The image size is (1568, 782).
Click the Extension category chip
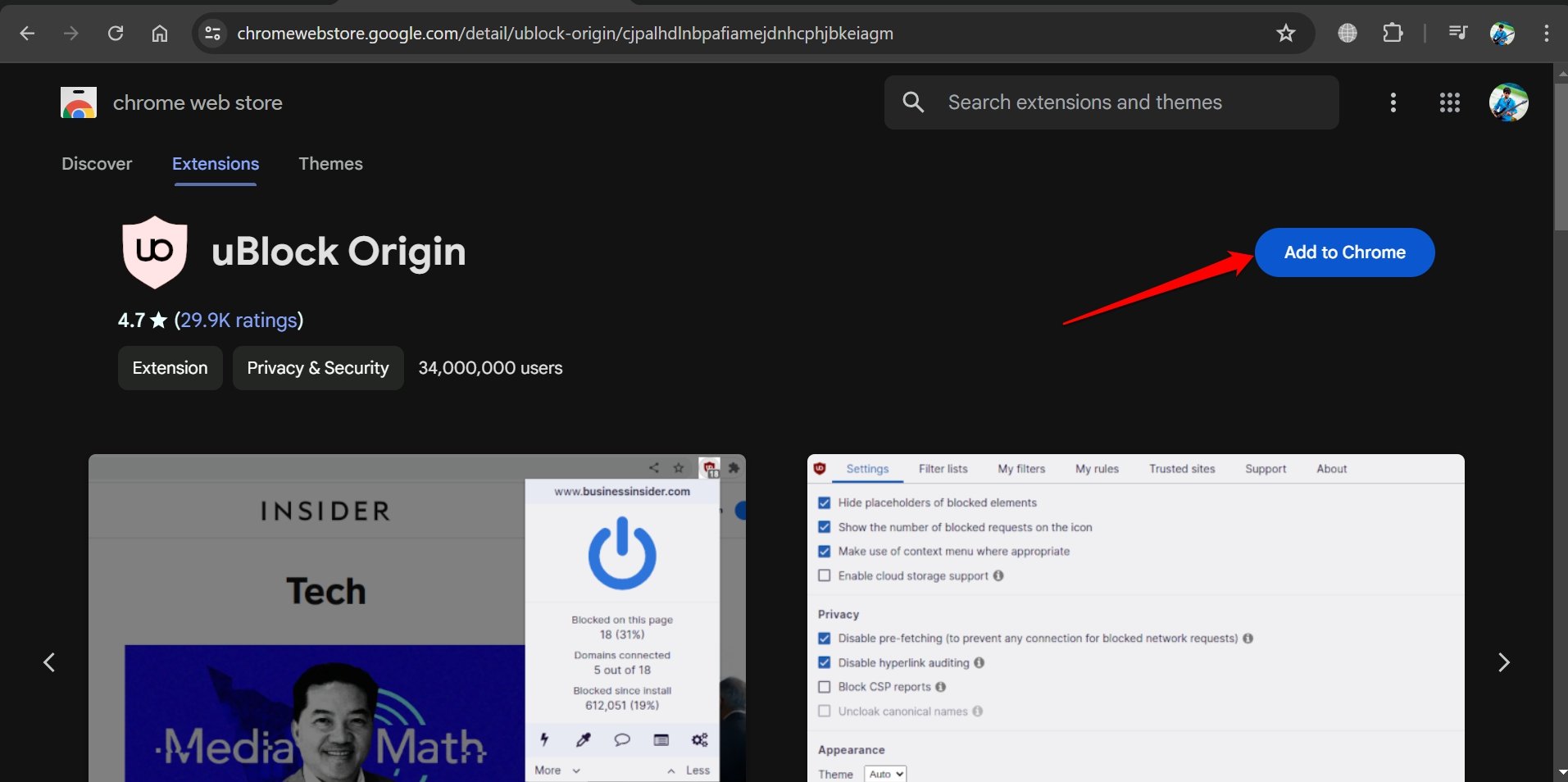(x=170, y=368)
